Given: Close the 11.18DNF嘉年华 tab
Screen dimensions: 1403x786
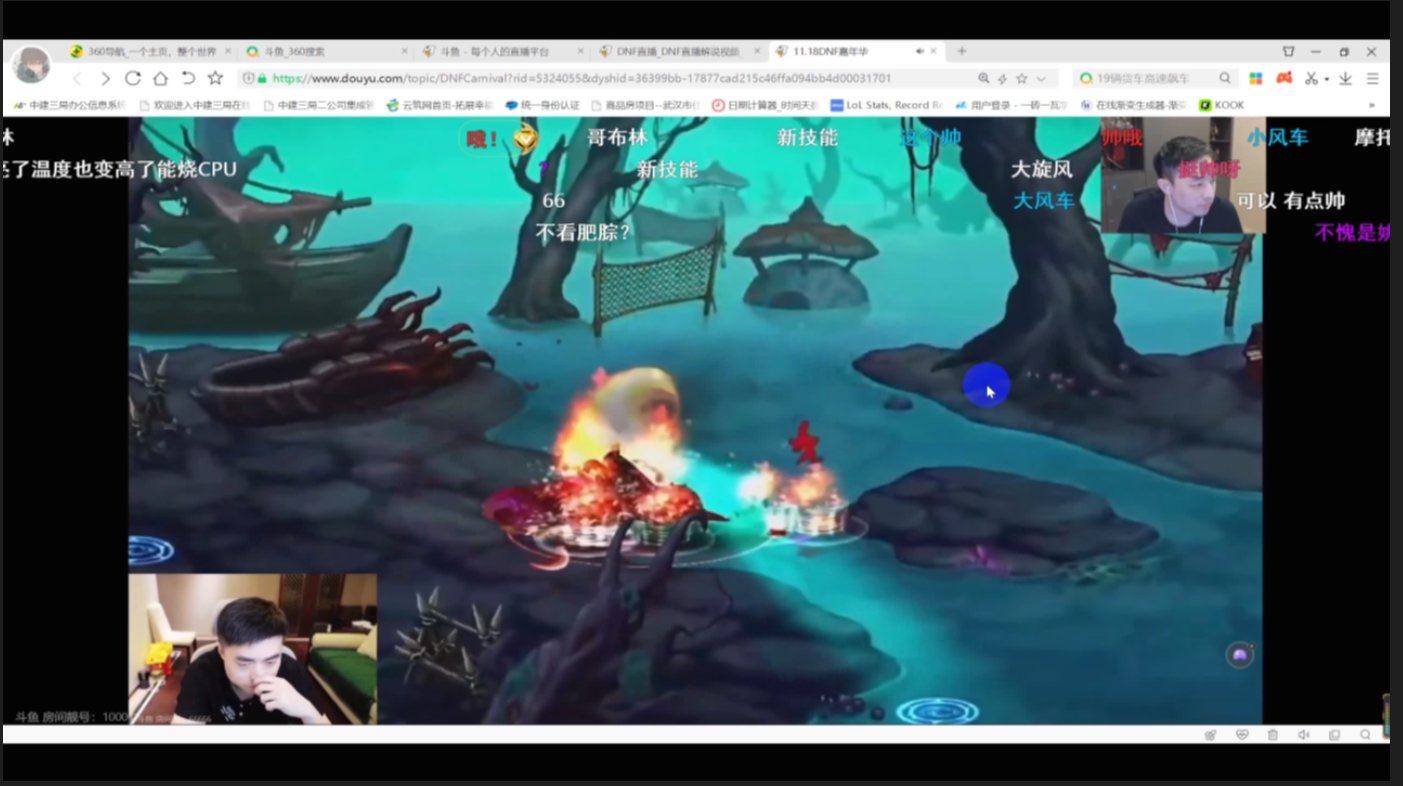Looking at the screenshot, I should click(935, 51).
